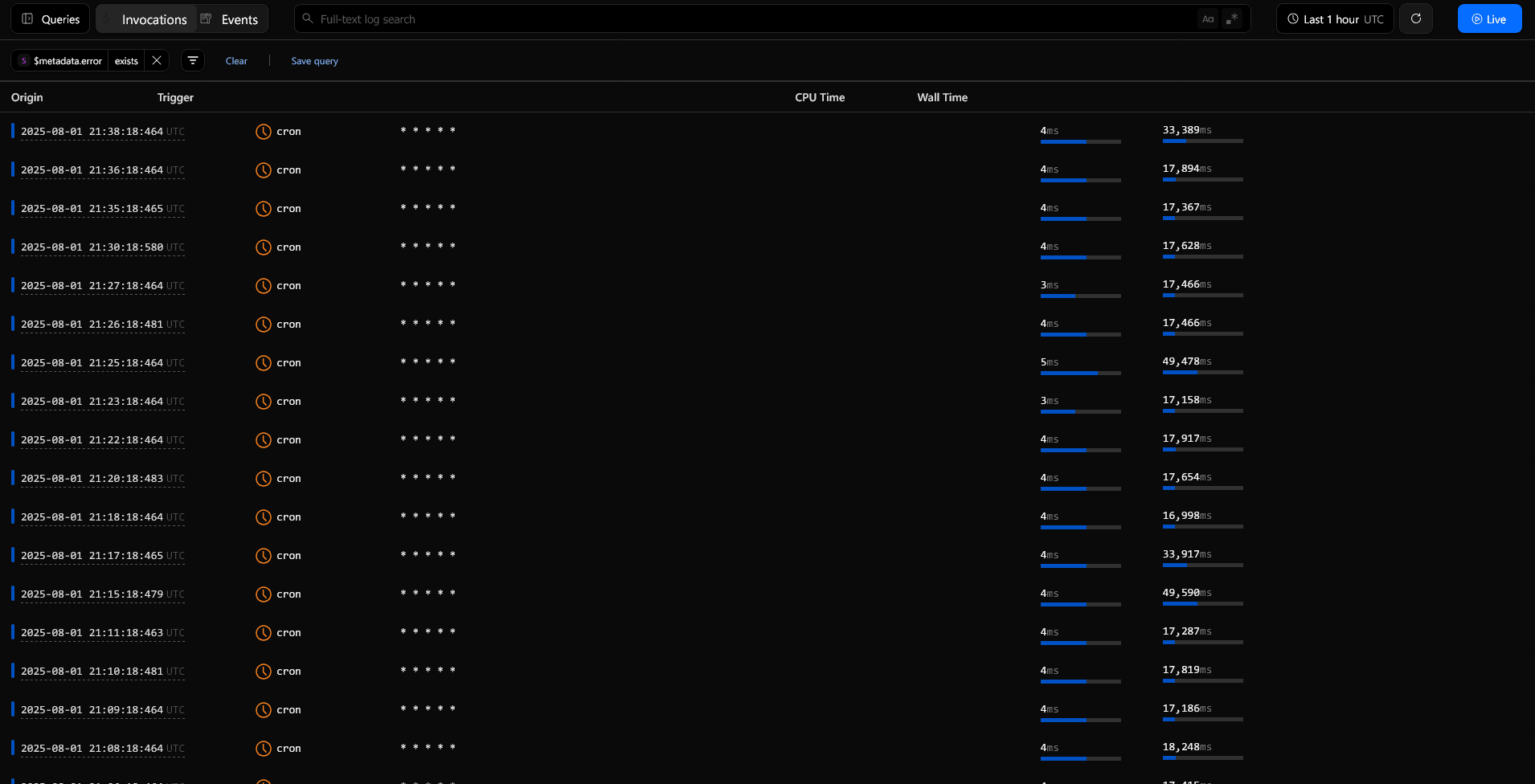The image size is (1535, 784).
Task: Click the clock icon beside the first cron trigger
Action: pyautogui.click(x=263, y=131)
